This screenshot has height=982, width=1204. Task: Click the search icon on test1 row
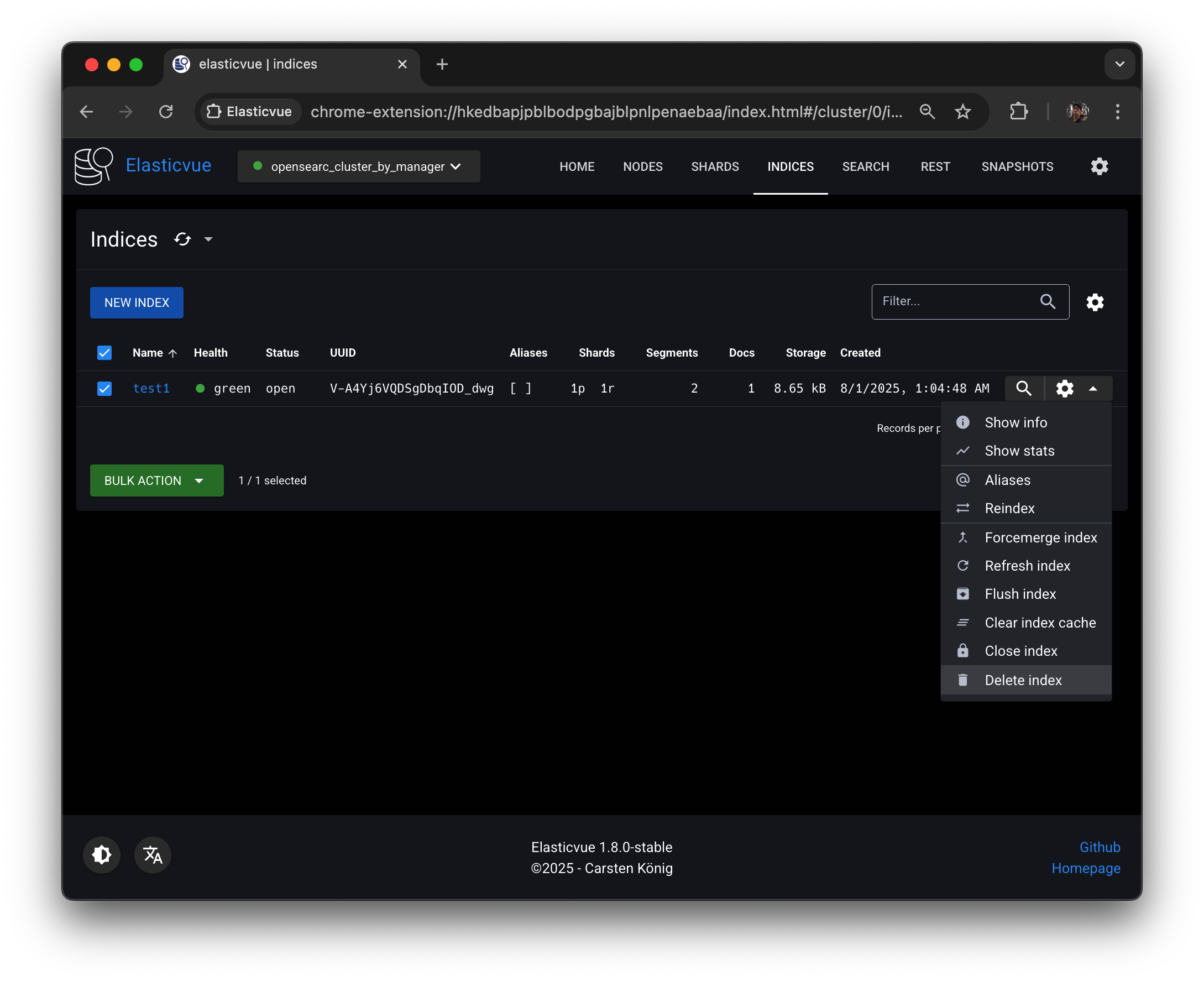pyautogui.click(x=1024, y=389)
